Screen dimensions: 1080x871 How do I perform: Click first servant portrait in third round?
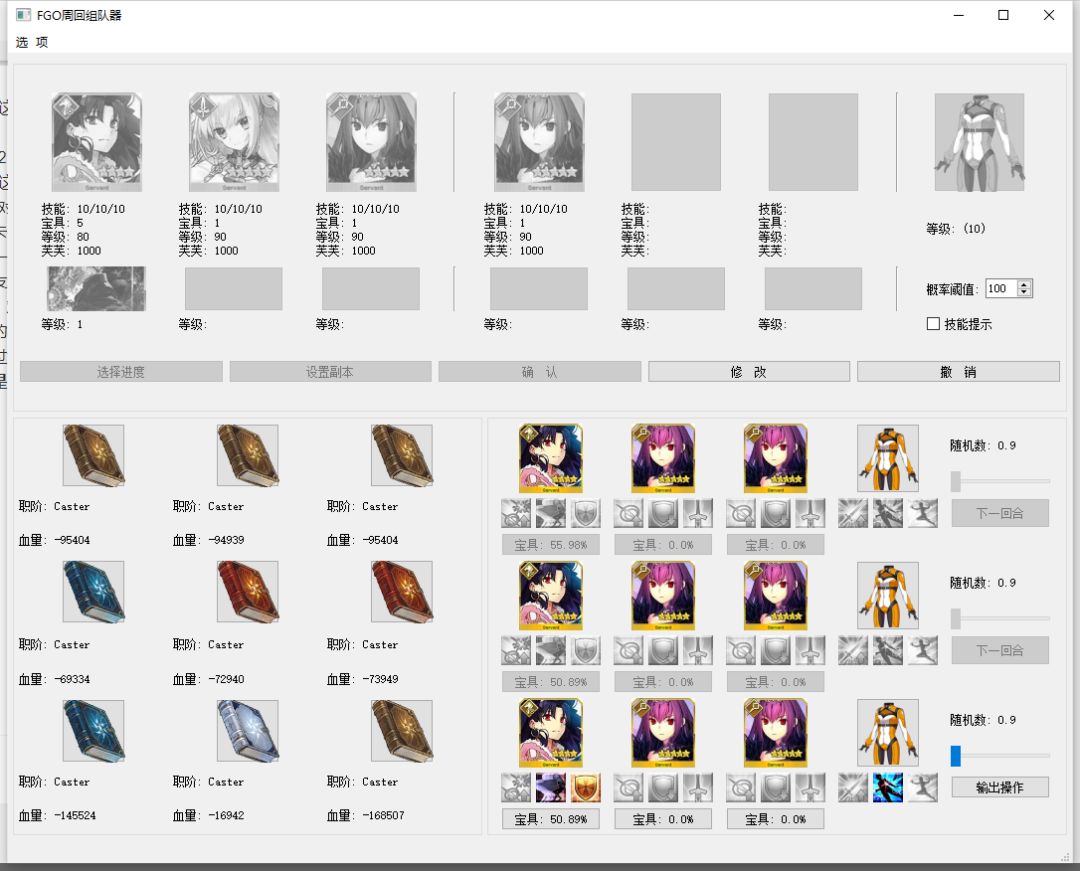coord(550,733)
